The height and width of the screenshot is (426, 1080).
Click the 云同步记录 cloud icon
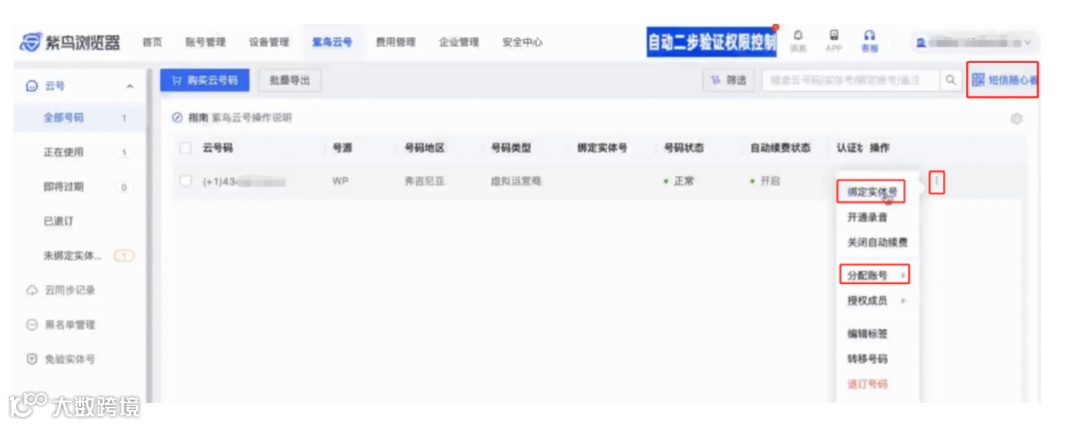31,290
